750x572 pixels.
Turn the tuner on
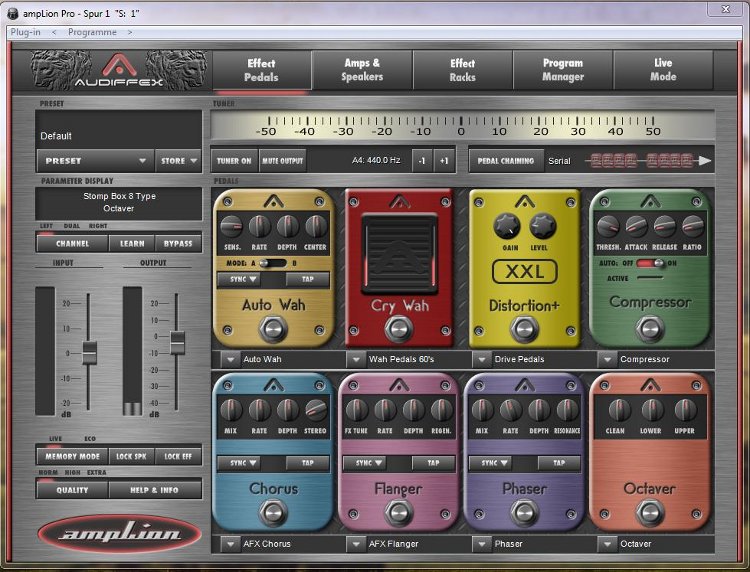(x=234, y=161)
